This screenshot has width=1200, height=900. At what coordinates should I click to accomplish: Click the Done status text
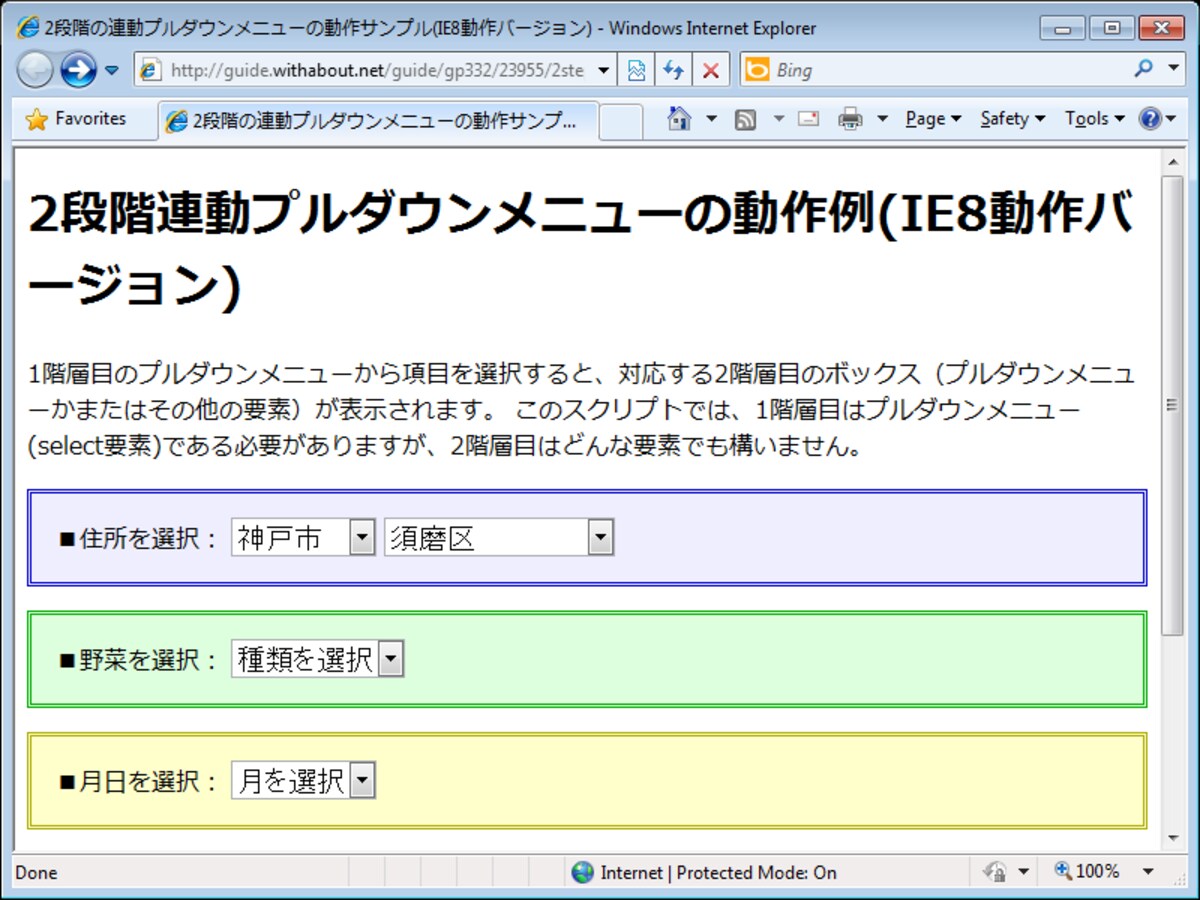click(x=37, y=873)
